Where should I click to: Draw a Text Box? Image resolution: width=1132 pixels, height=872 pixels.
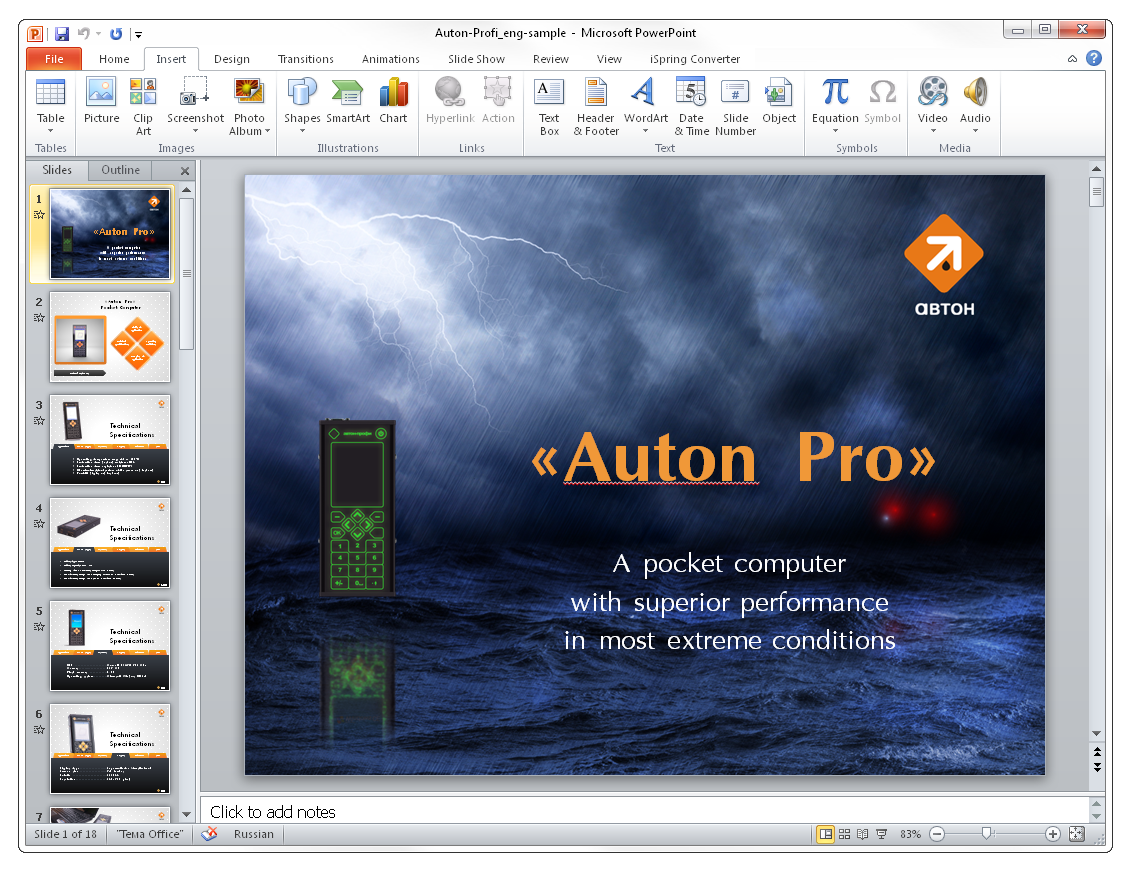549,105
